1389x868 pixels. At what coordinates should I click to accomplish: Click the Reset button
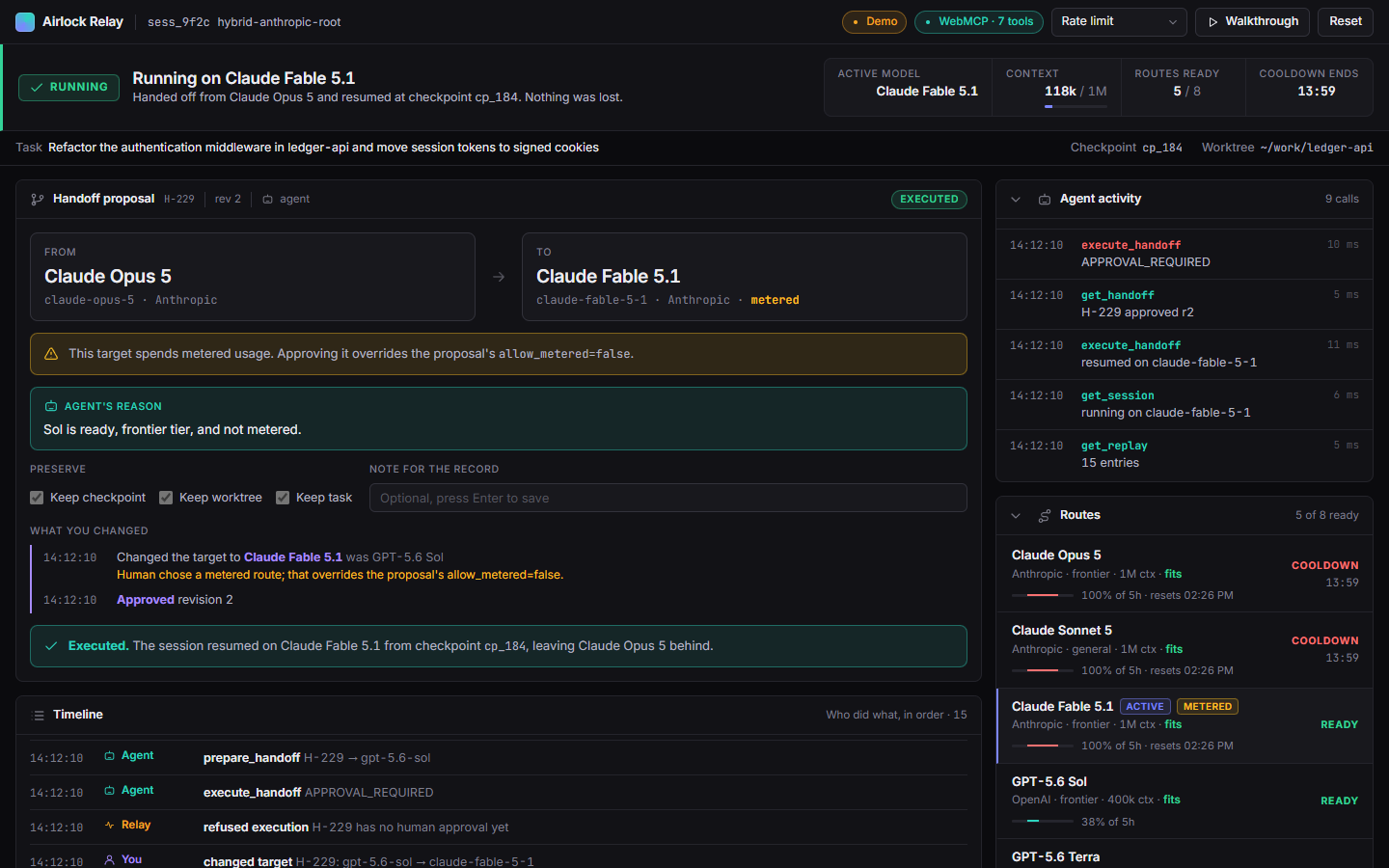coord(1346,21)
